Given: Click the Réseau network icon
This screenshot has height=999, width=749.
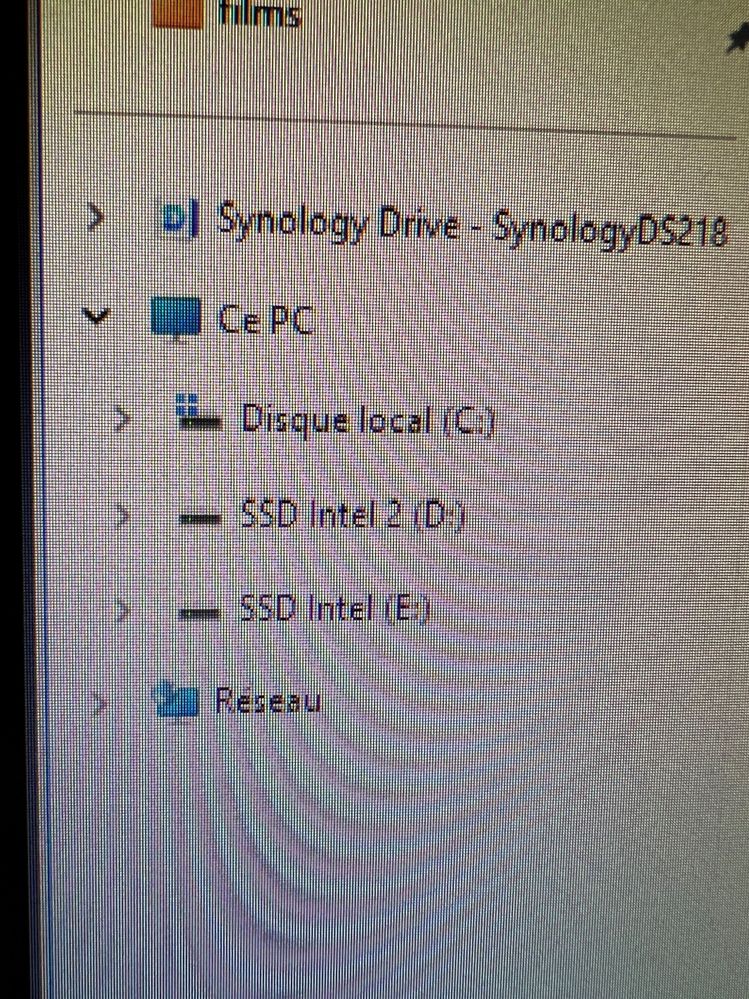Looking at the screenshot, I should pos(176,700).
